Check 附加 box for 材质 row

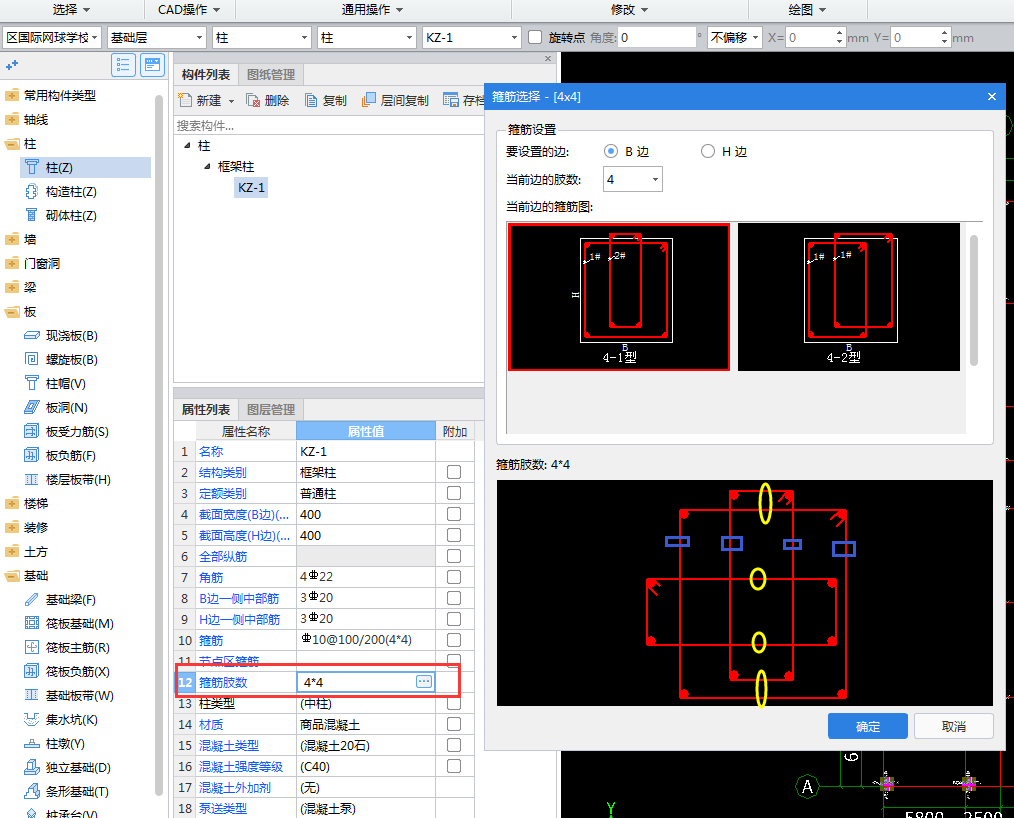coord(454,724)
